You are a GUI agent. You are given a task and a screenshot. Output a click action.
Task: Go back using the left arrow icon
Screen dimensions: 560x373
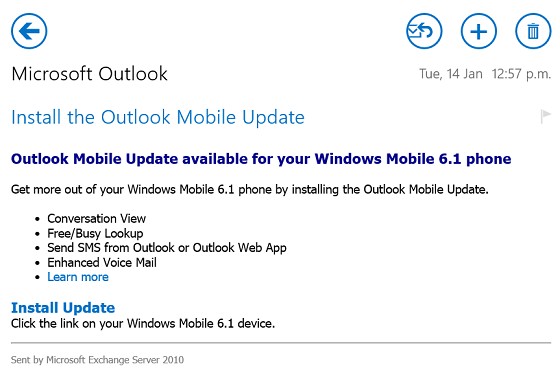(29, 31)
